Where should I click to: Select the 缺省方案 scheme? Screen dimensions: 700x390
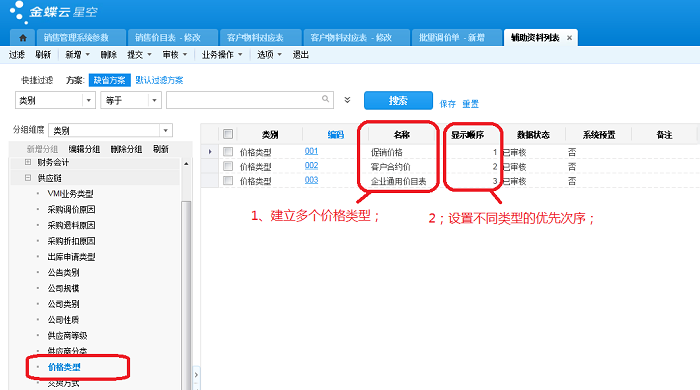tap(109, 80)
